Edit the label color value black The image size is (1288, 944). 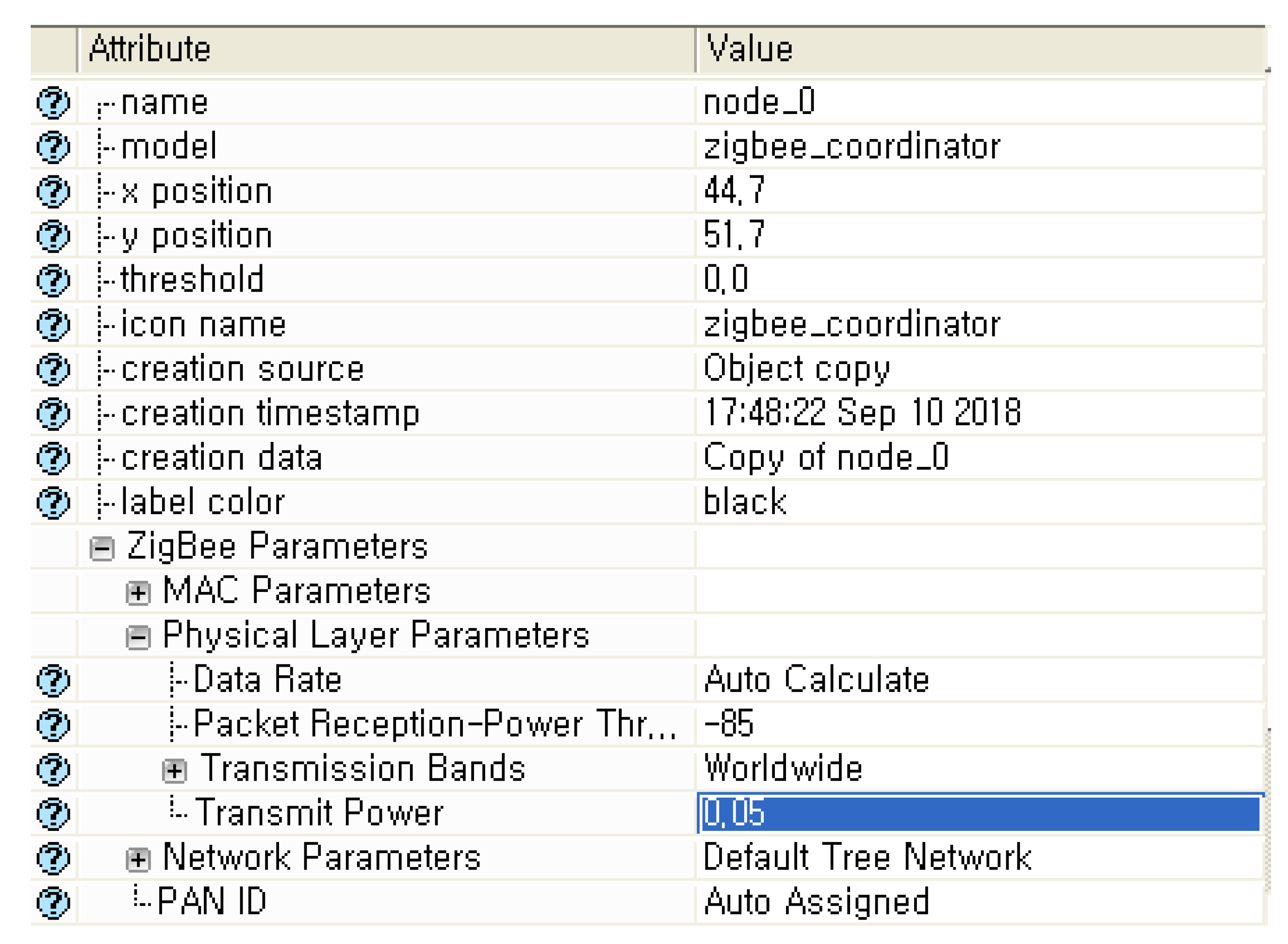coord(745,502)
